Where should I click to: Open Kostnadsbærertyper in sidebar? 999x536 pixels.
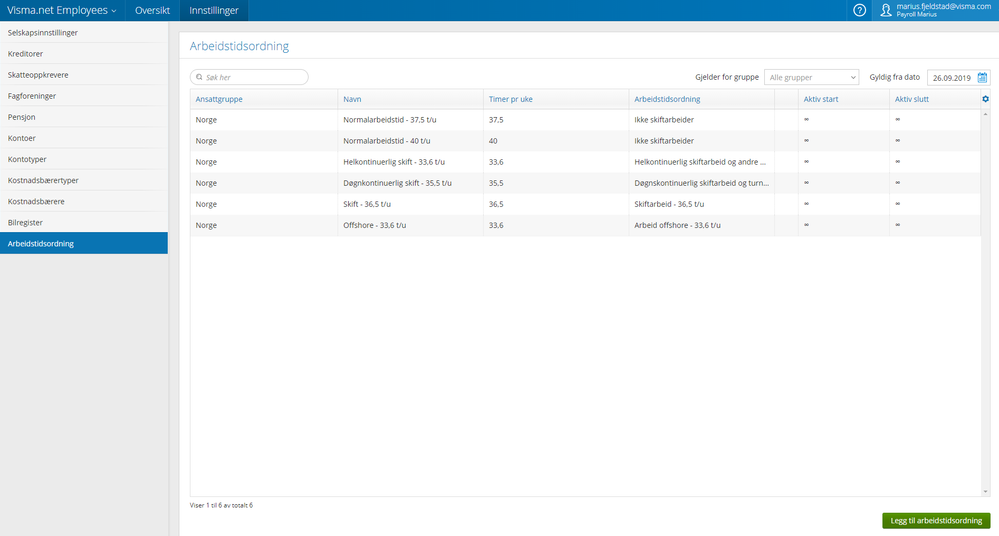[83, 180]
